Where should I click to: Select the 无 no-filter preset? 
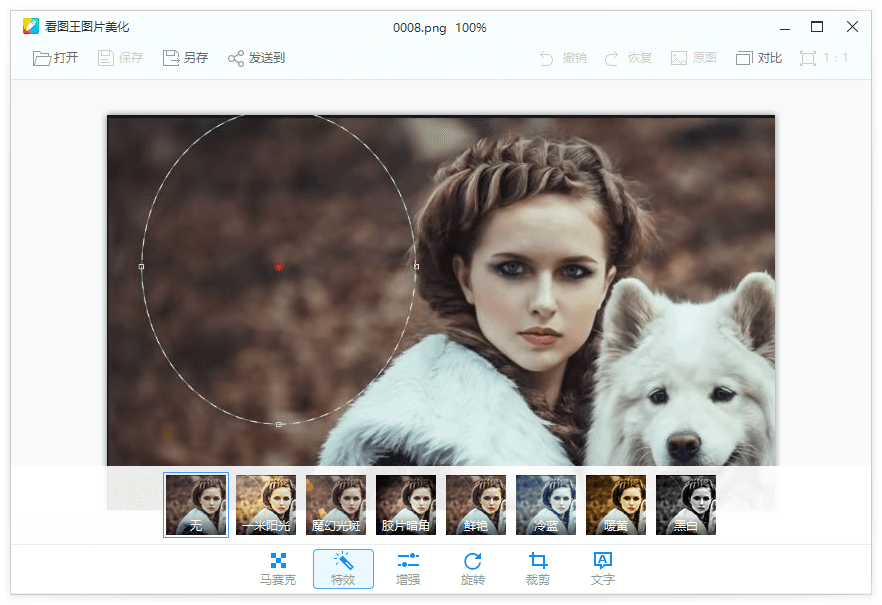pyautogui.click(x=195, y=505)
